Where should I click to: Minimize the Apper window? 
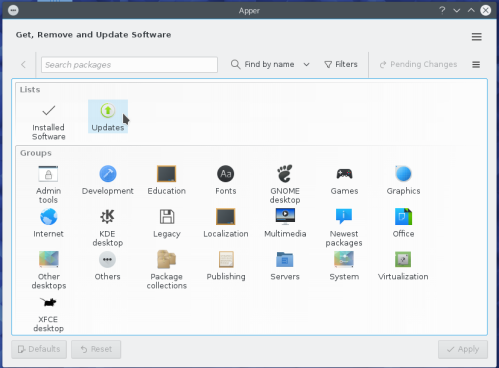(457, 10)
